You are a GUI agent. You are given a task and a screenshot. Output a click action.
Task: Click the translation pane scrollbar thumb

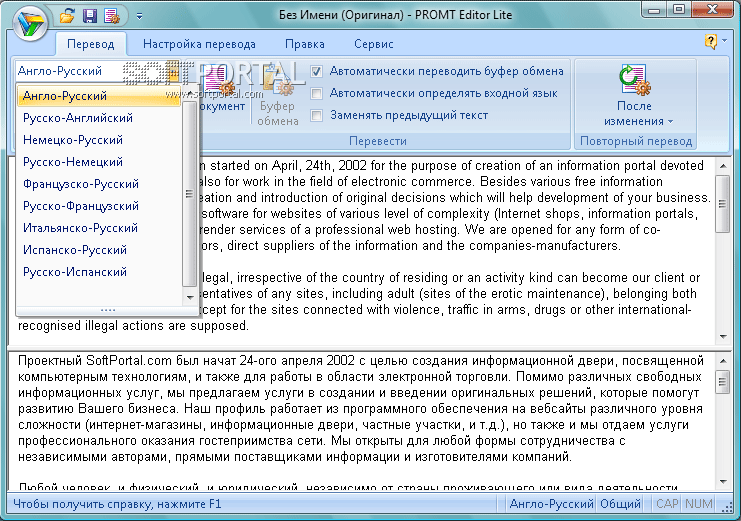pyautogui.click(x=723, y=382)
